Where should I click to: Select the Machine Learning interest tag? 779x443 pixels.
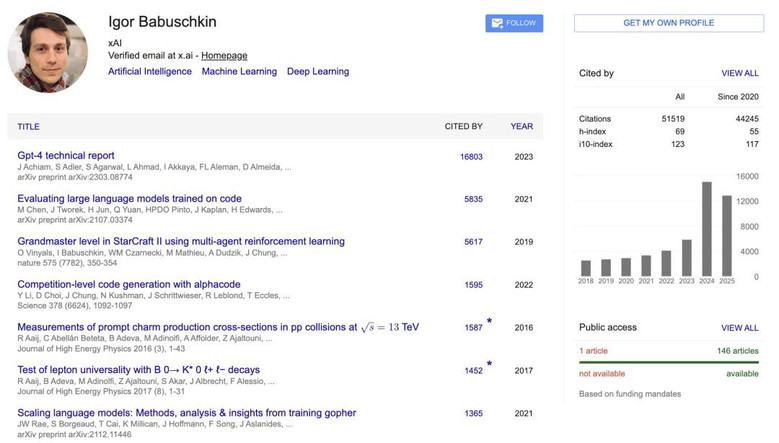pyautogui.click(x=239, y=72)
